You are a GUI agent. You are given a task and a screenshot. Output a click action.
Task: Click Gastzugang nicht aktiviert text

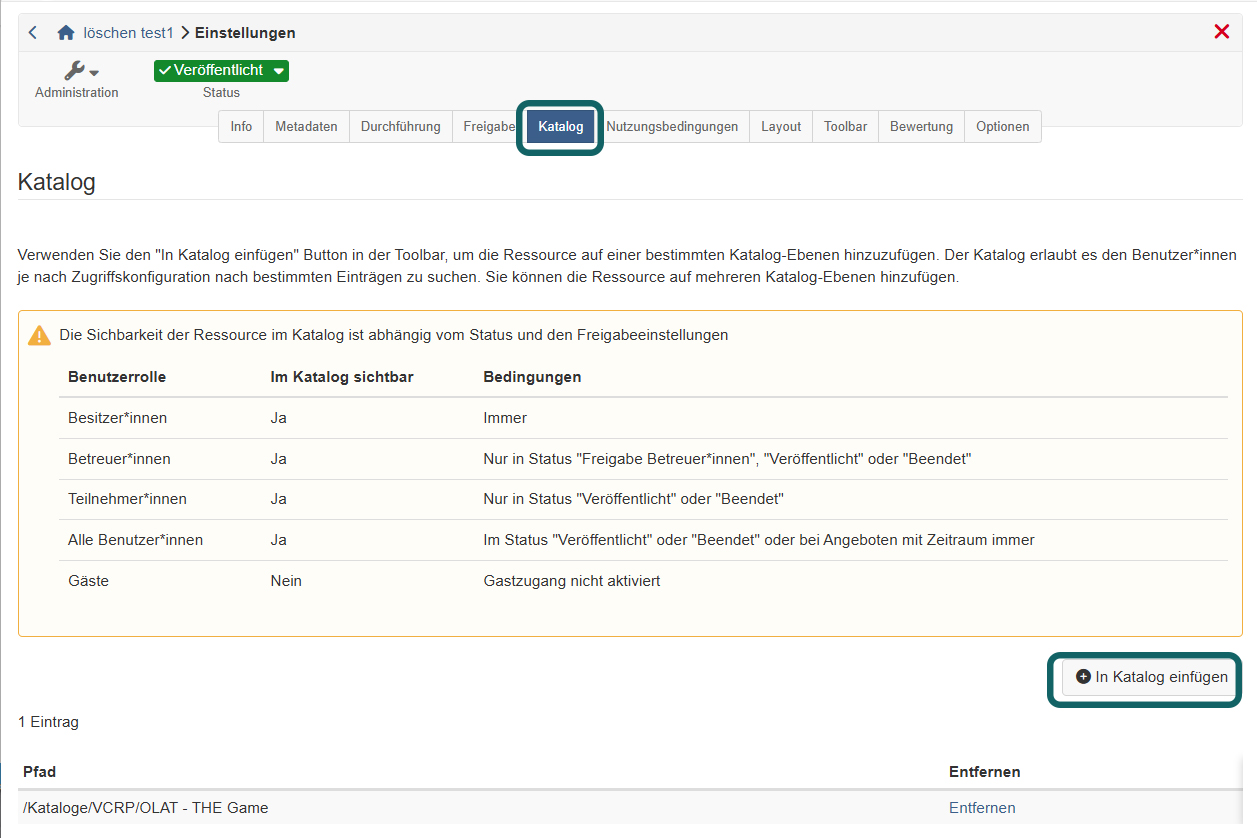[571, 581]
